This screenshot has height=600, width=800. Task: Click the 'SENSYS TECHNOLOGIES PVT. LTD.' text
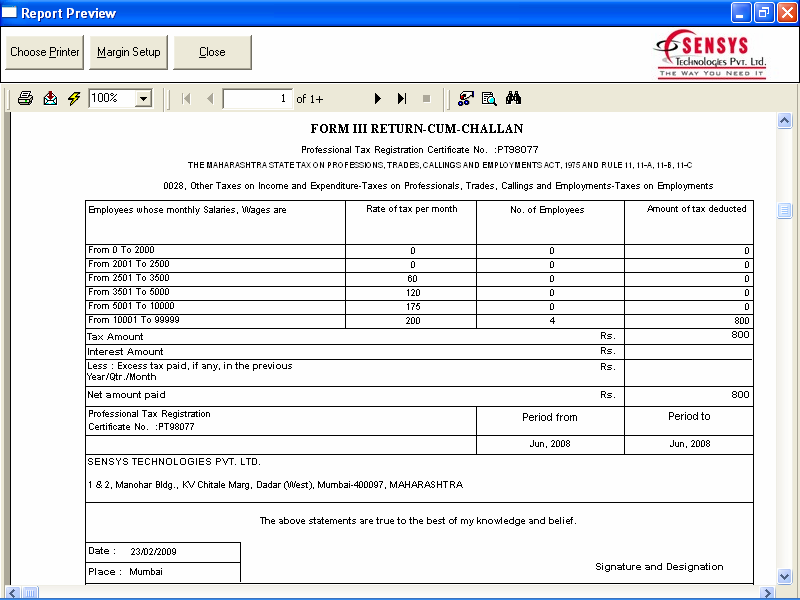click(x=173, y=462)
